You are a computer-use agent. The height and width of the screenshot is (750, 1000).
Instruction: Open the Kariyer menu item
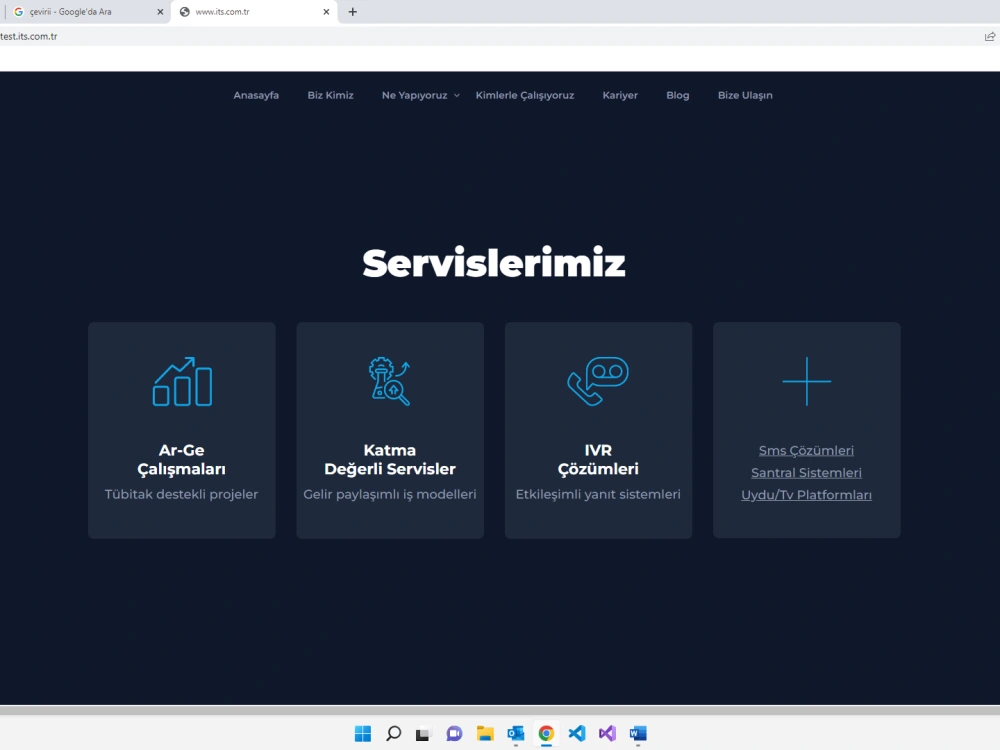pos(620,95)
